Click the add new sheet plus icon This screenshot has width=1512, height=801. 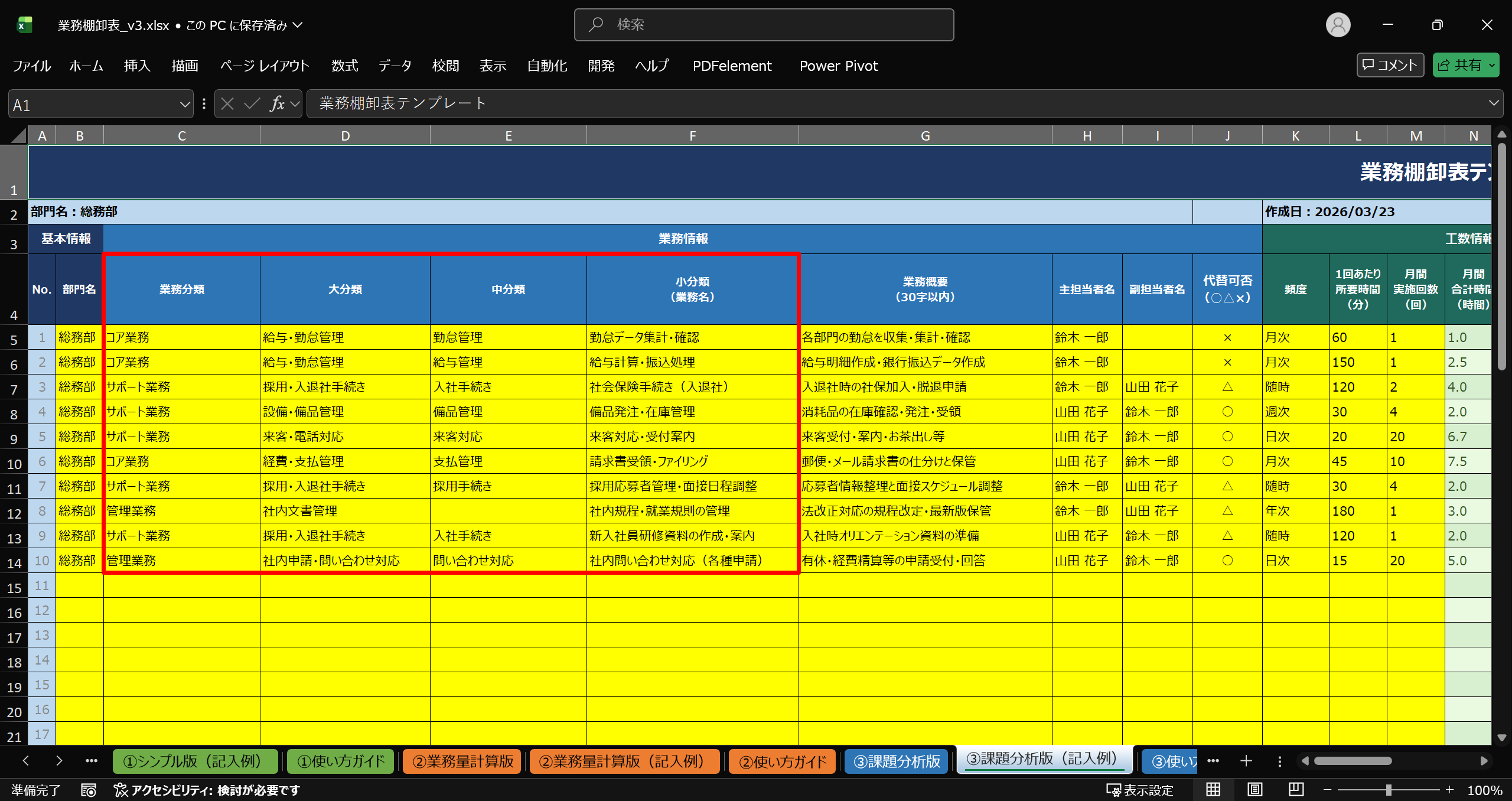1246,761
